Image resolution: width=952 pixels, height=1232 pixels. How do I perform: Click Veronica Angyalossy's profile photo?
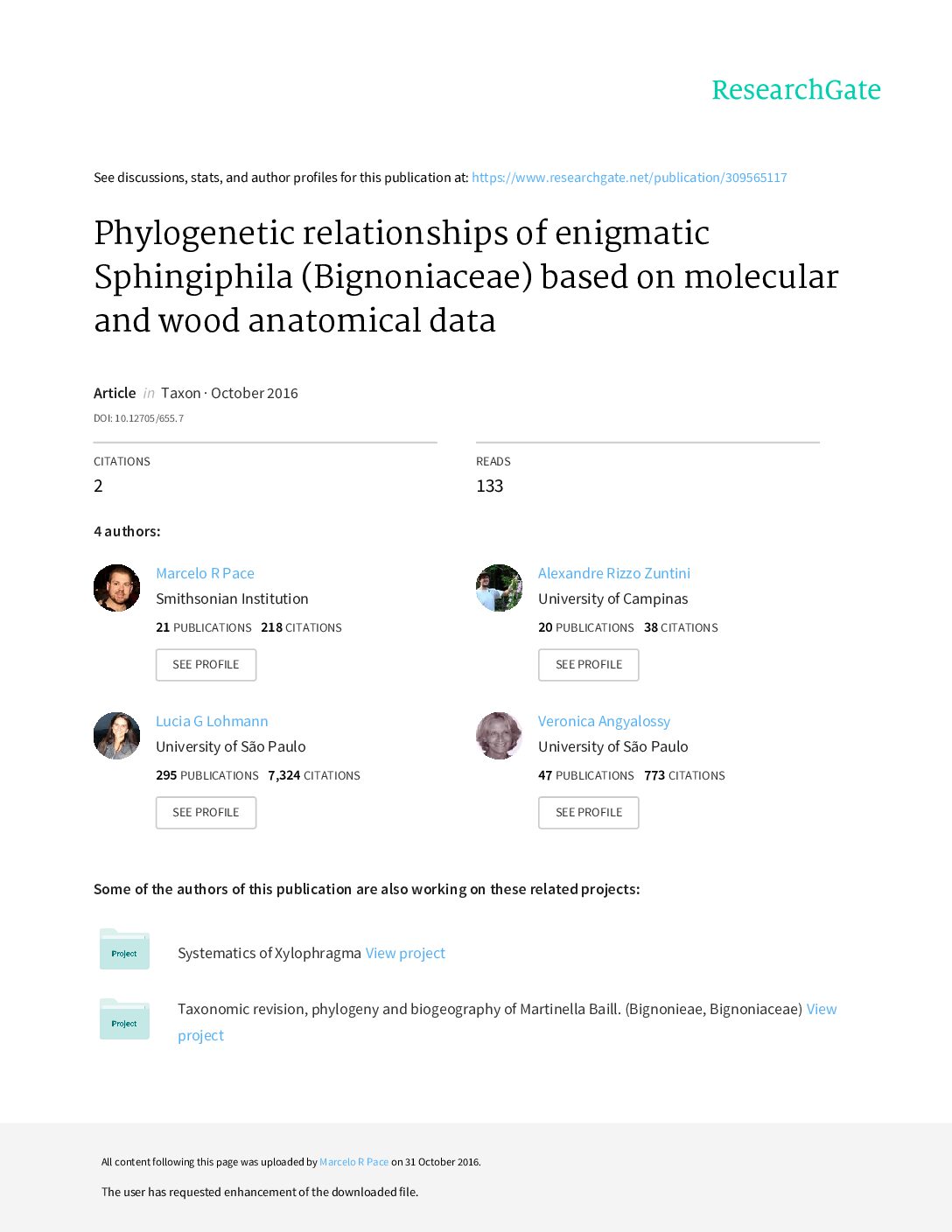499,736
